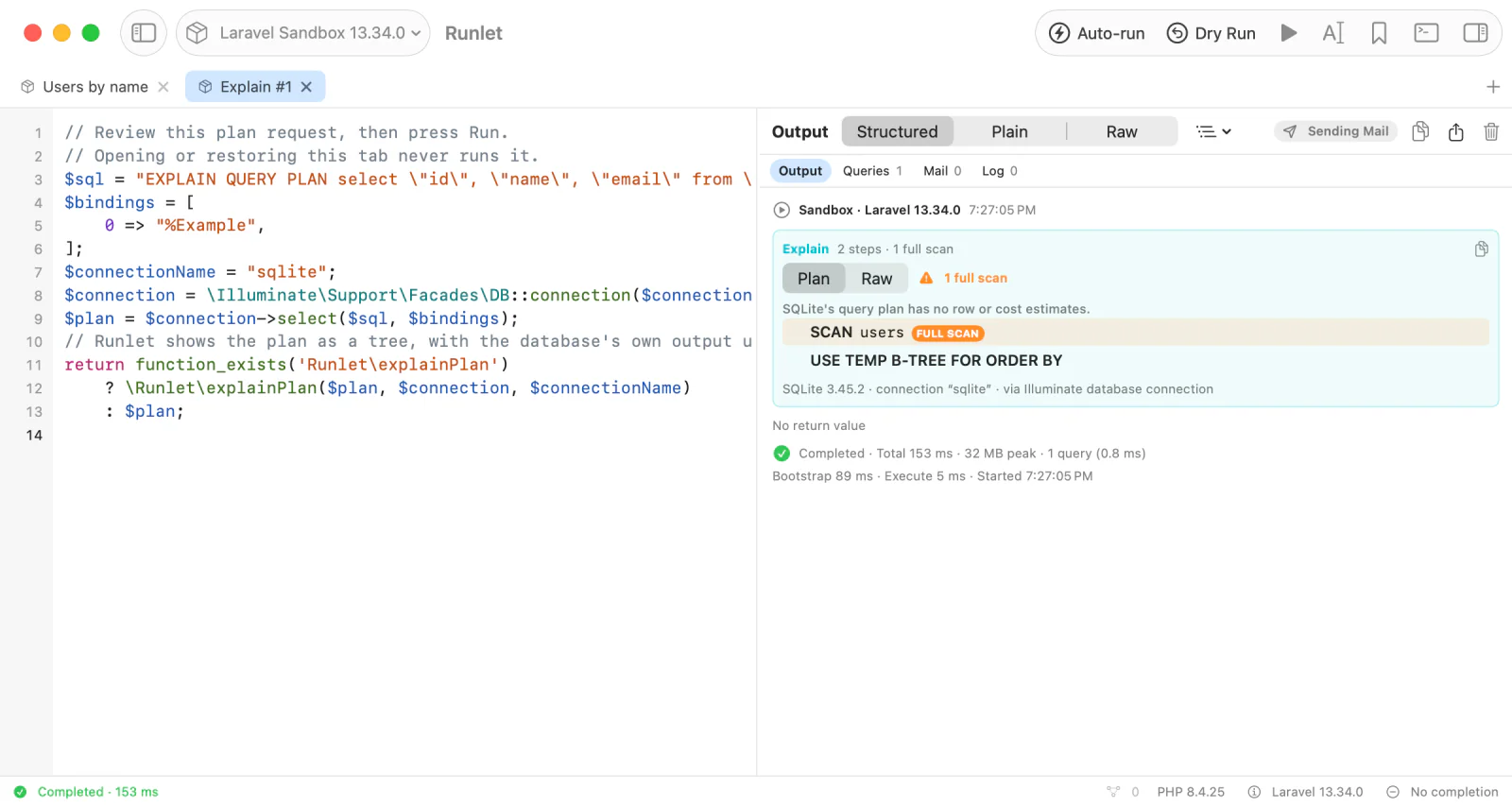
Task: Click the Sending Mail button
Action: point(1335,131)
